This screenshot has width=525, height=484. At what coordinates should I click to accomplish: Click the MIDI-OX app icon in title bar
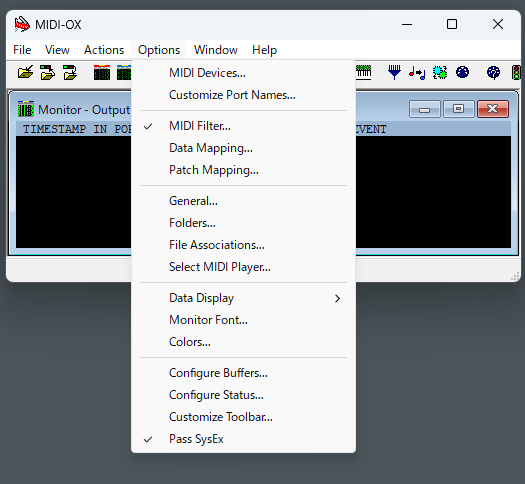(22, 24)
